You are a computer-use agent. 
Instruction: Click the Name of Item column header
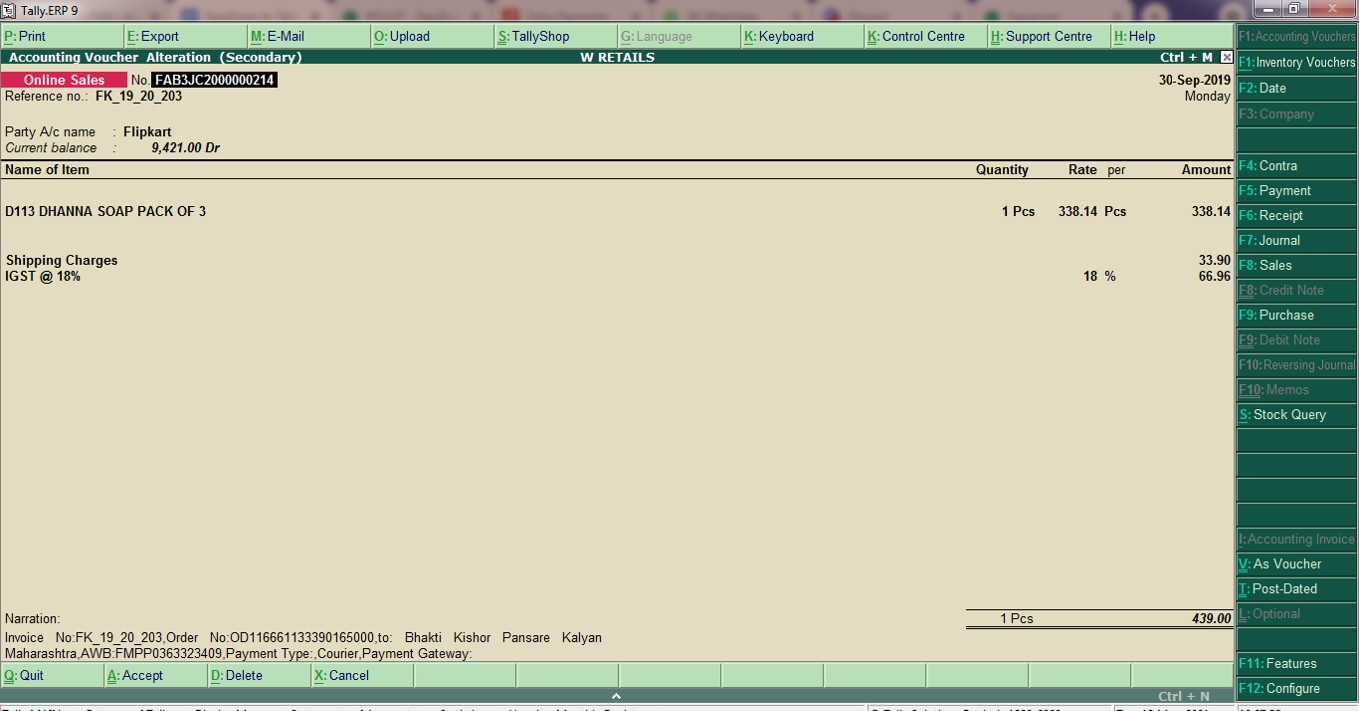[x=47, y=170]
